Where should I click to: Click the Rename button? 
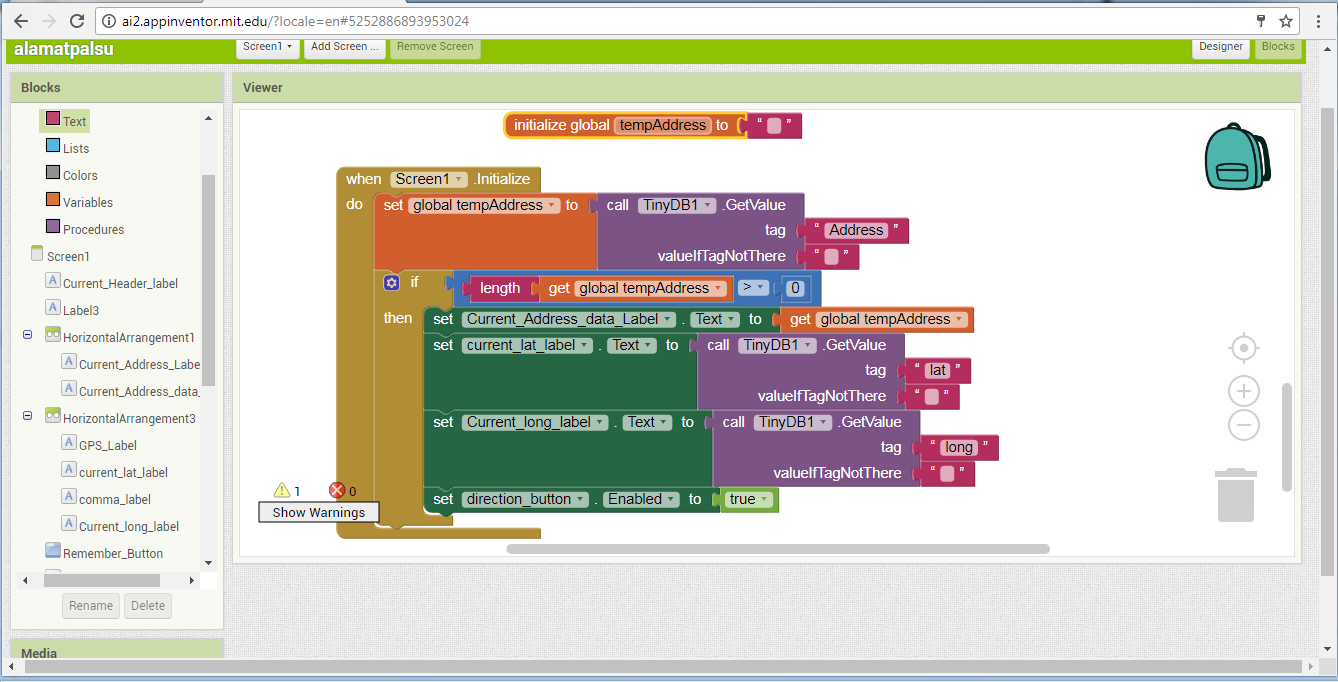[91, 605]
